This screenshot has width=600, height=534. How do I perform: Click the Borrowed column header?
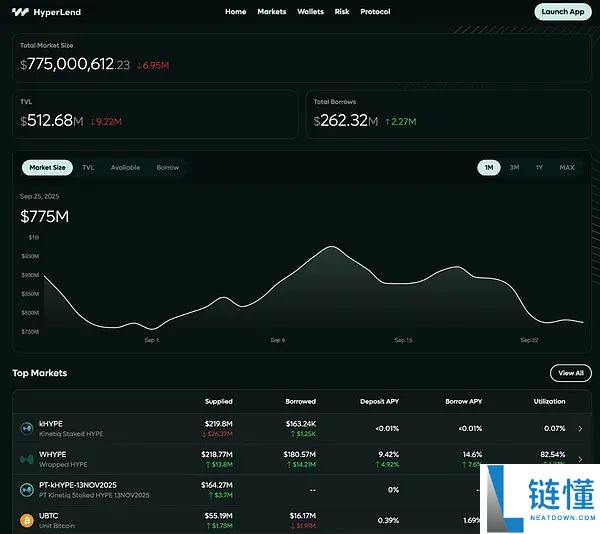coord(300,401)
